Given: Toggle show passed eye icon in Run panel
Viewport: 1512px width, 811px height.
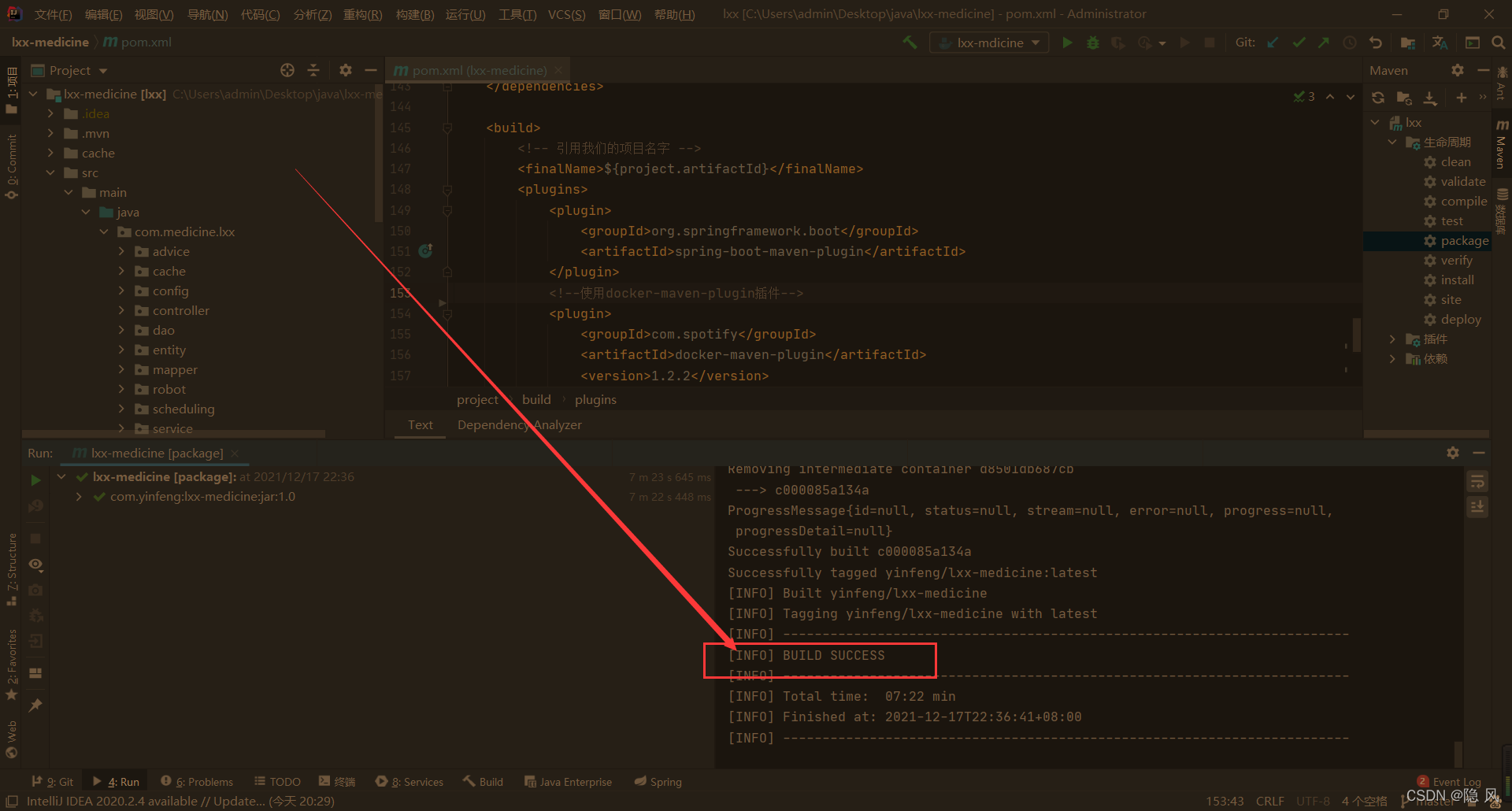Looking at the screenshot, I should click(x=35, y=565).
